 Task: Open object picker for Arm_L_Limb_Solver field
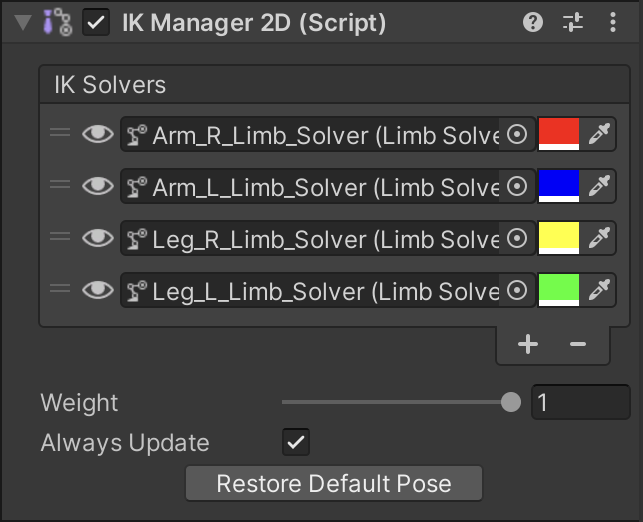click(517, 186)
